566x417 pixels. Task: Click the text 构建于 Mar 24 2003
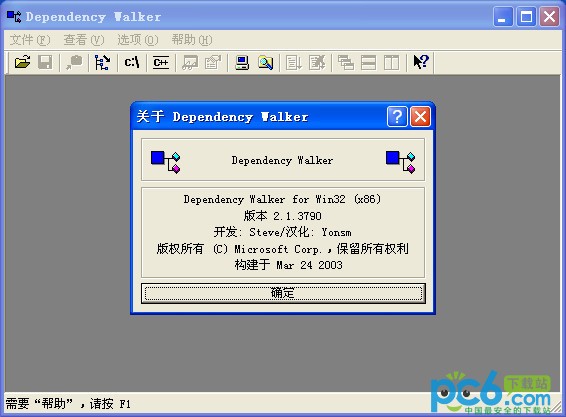(x=288, y=265)
